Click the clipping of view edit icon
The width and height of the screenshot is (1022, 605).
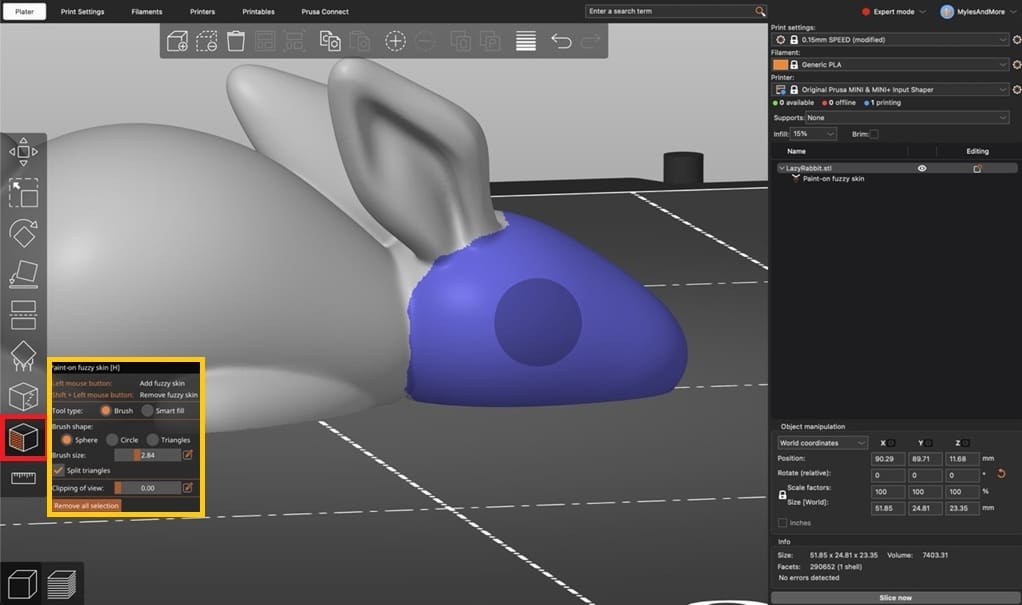pos(188,488)
